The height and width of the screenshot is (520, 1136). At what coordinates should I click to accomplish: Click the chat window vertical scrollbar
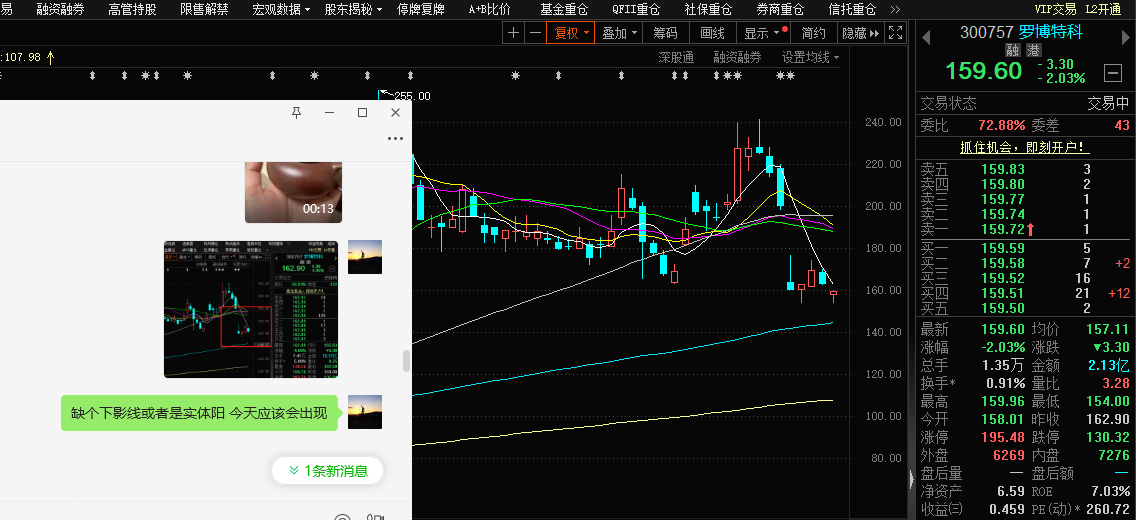[405, 361]
